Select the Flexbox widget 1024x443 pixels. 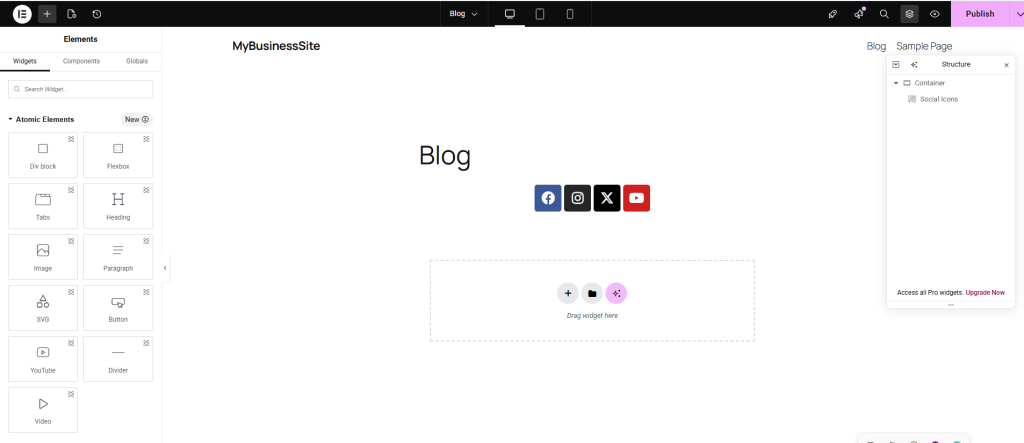point(118,155)
